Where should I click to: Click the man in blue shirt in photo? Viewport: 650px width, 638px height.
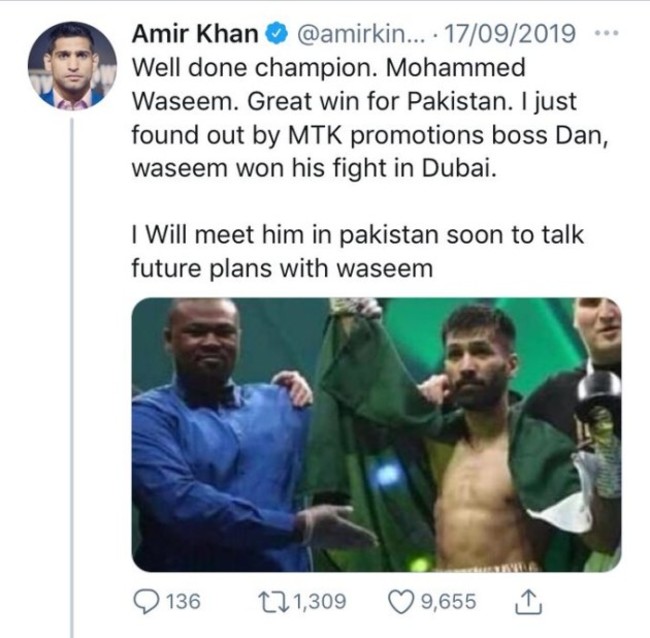215,440
